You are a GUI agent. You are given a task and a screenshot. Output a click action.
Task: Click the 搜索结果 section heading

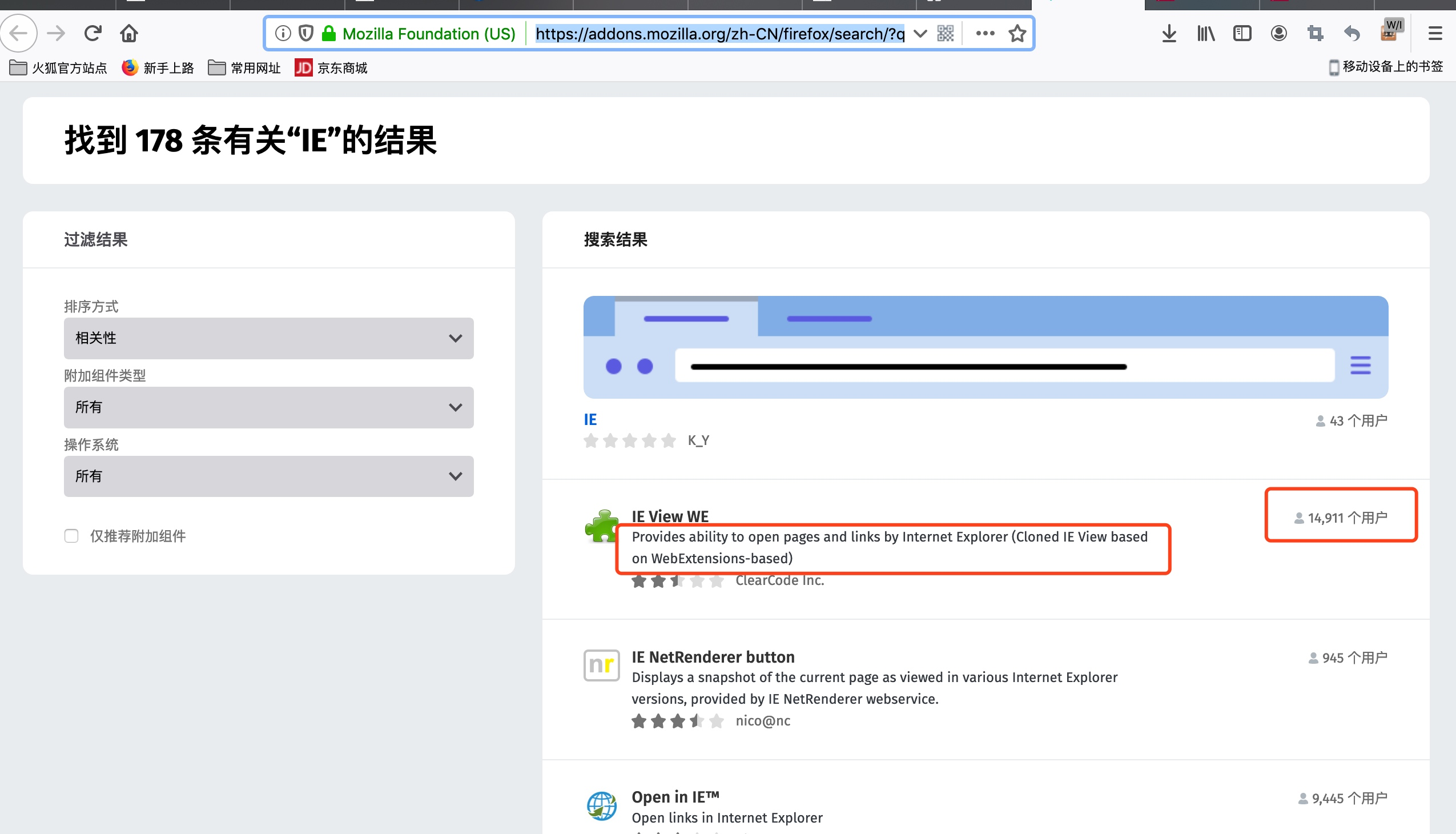(x=616, y=239)
